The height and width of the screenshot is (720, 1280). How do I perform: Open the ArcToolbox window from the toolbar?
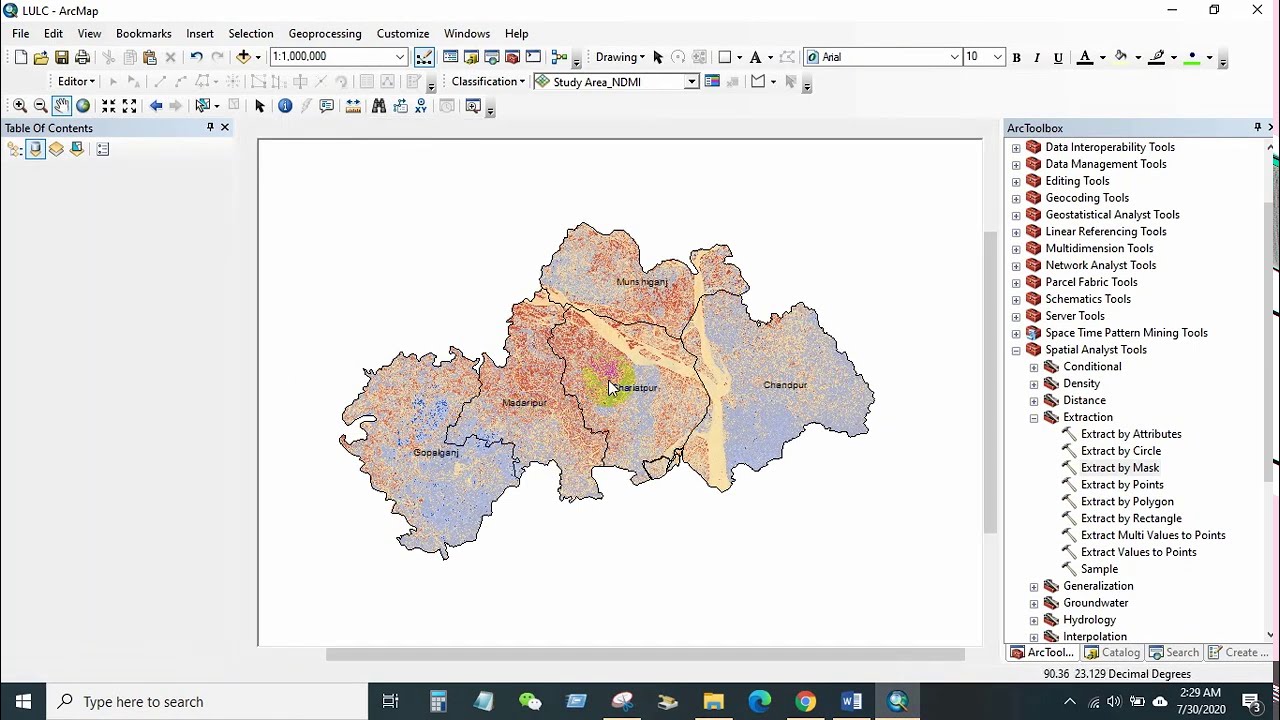pos(512,57)
